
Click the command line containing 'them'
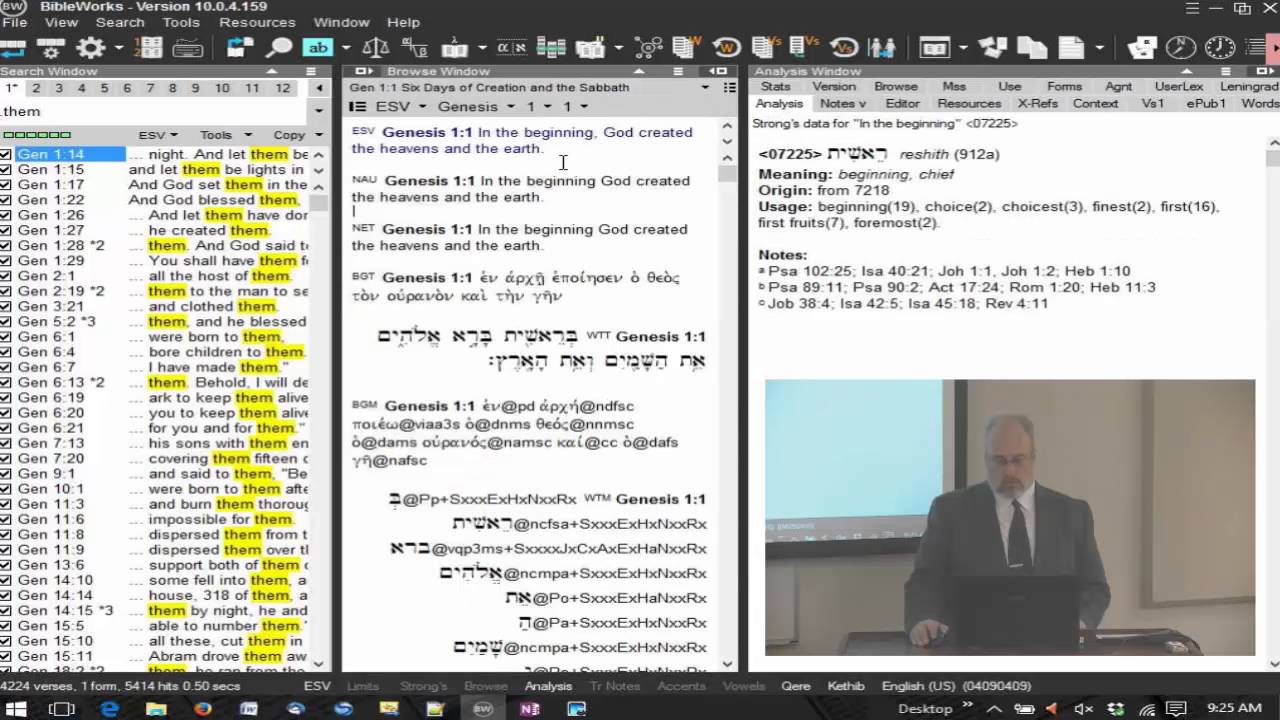155,111
